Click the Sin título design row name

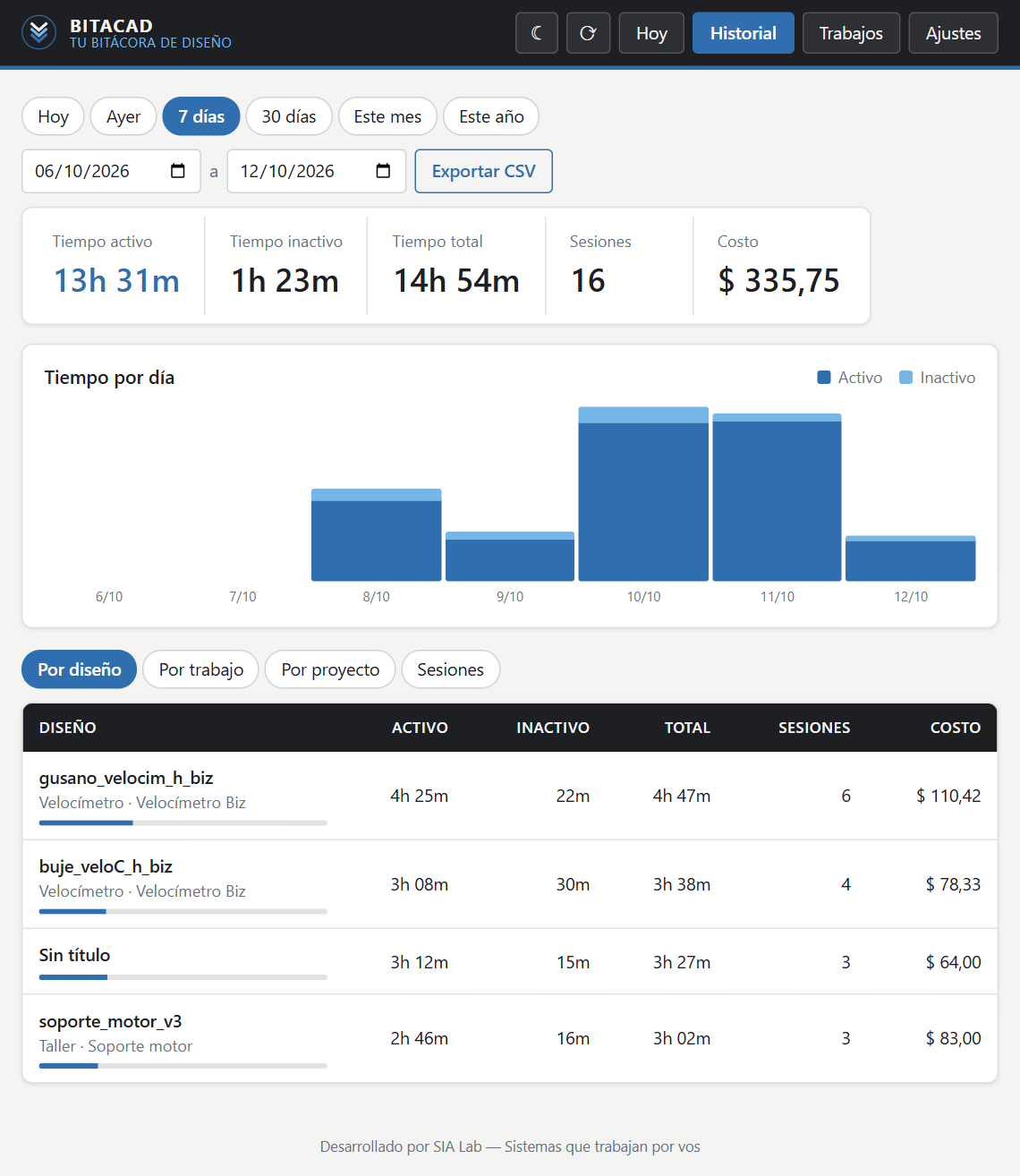pyautogui.click(x=75, y=955)
